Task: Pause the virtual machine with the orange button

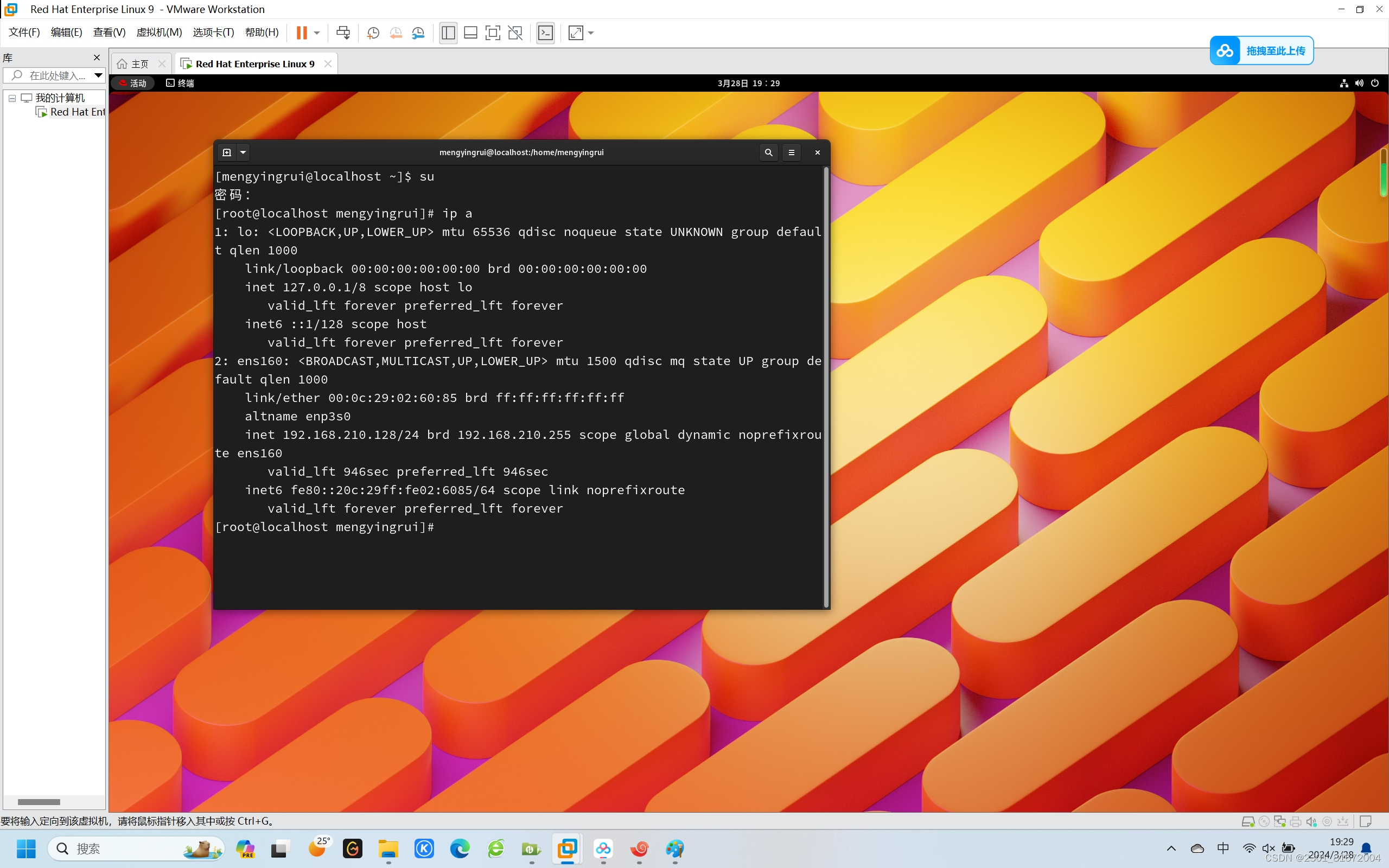Action: 301,33
